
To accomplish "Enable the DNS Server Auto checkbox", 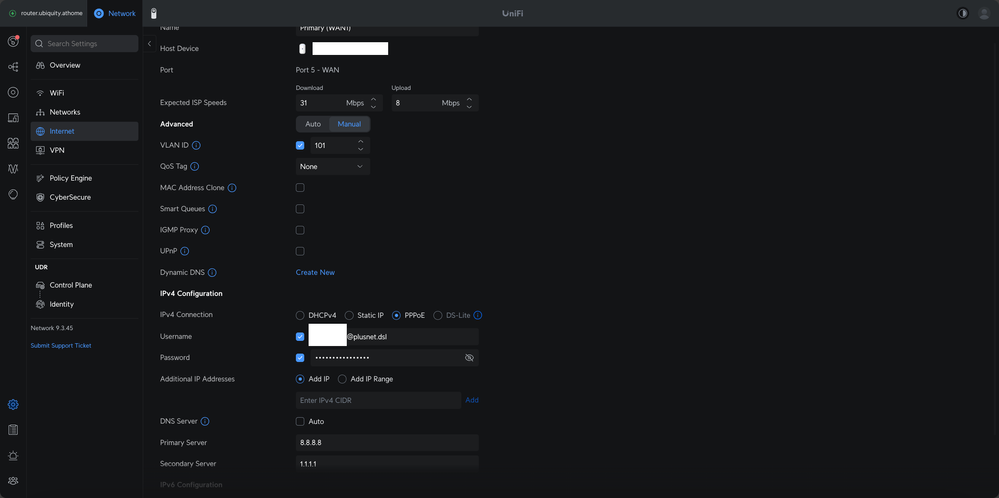I will click(300, 422).
